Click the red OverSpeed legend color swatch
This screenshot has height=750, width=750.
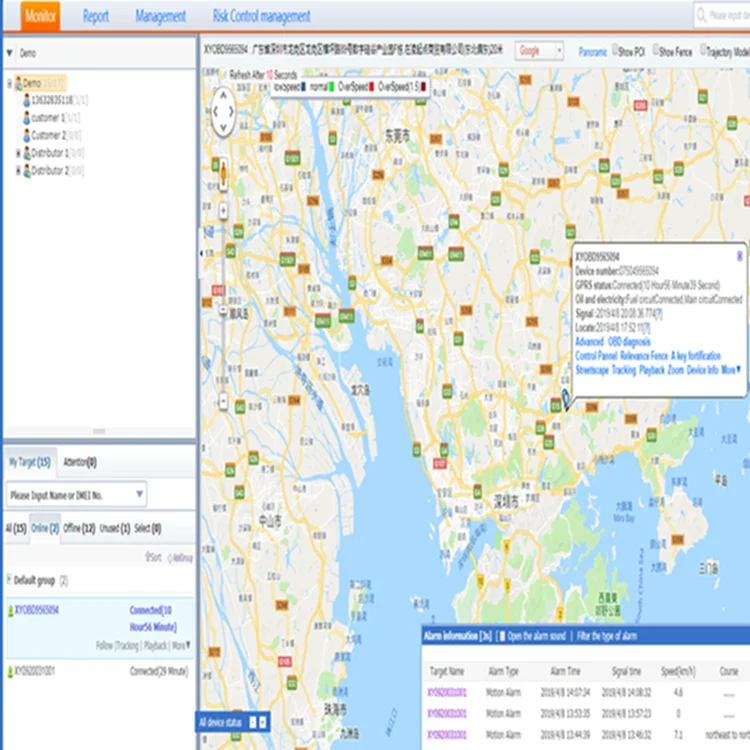372,87
